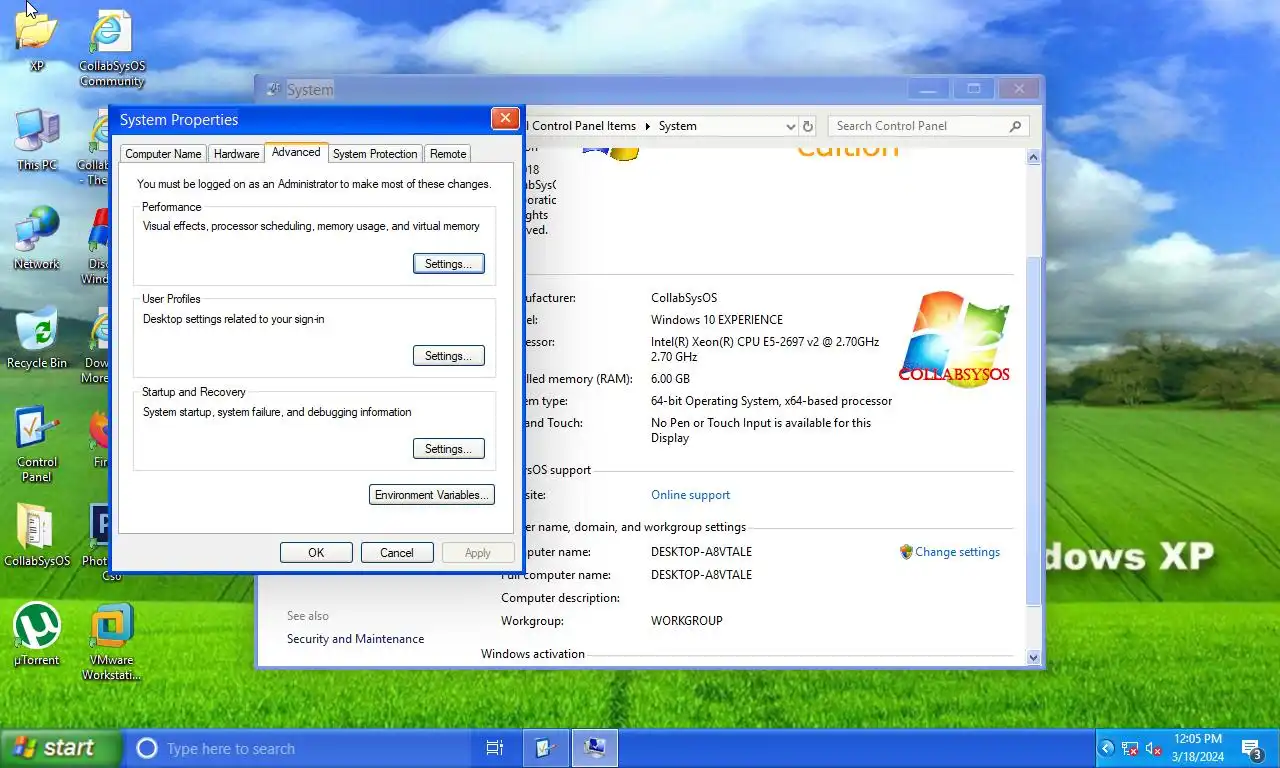Click the magnifier icon in Control Panel search
Screen dimensions: 1280x768
click(1016, 126)
